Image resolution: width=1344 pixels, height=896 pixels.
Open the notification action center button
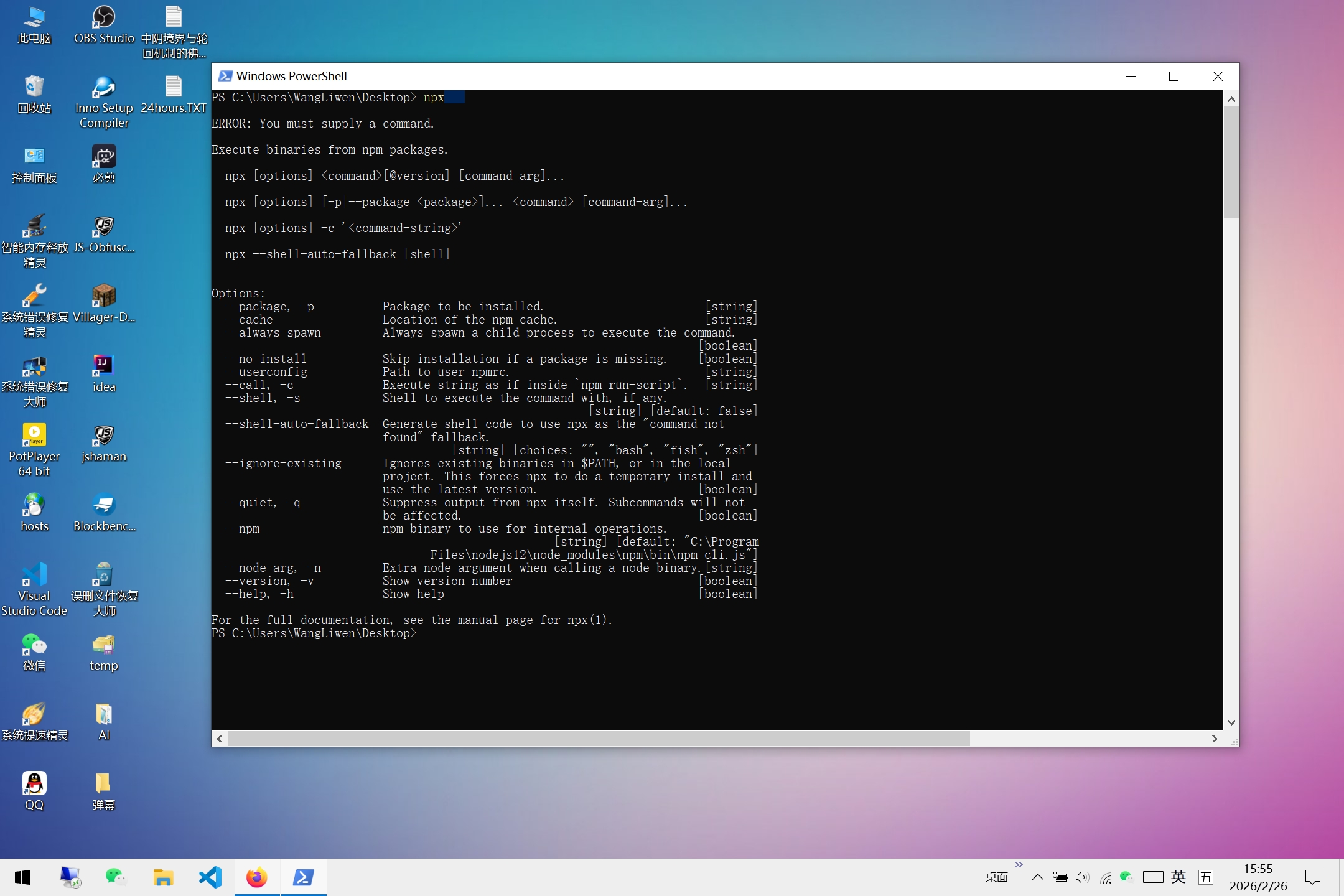(1313, 877)
